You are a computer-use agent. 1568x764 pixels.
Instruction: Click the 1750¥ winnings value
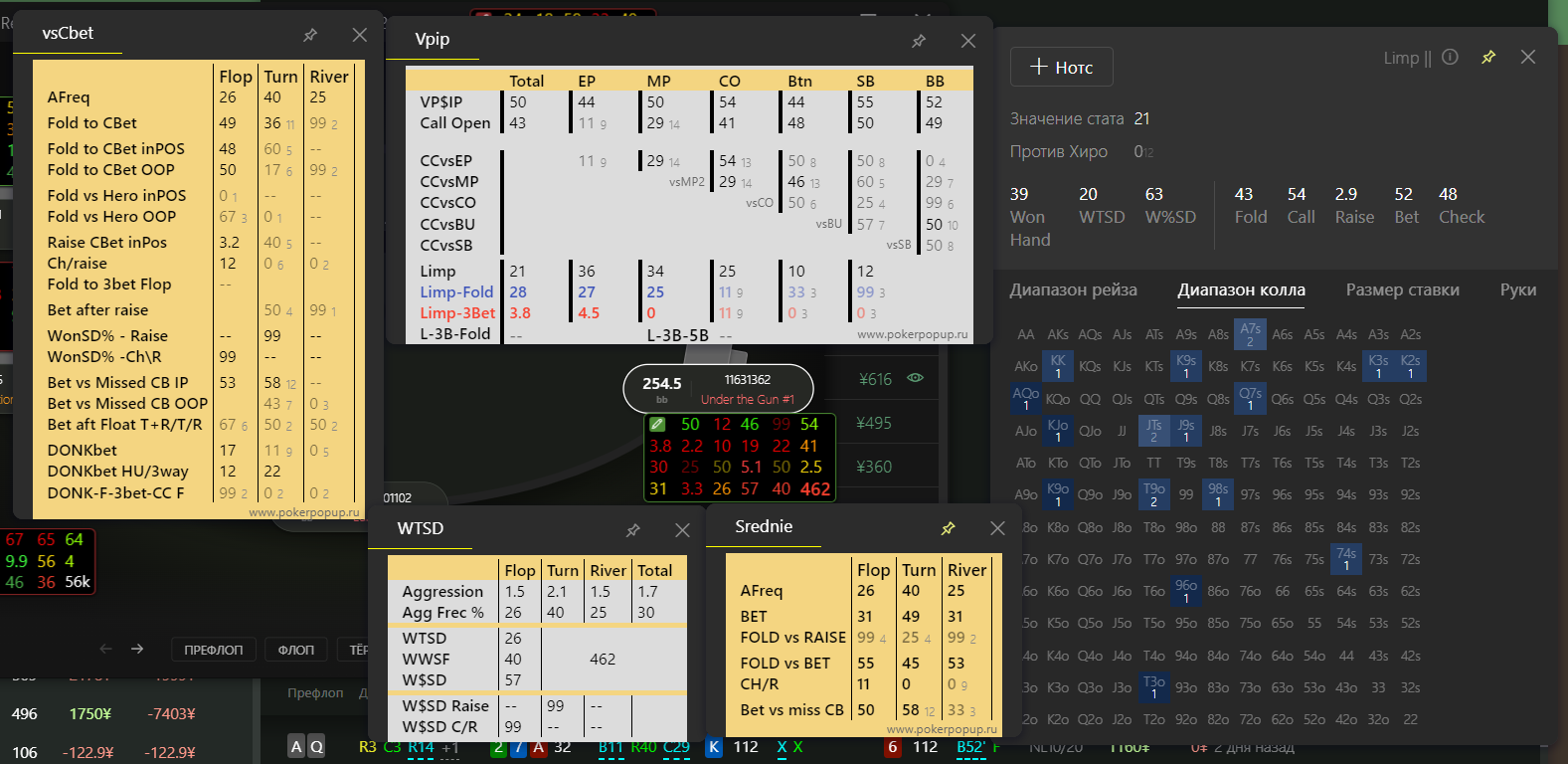(x=90, y=713)
